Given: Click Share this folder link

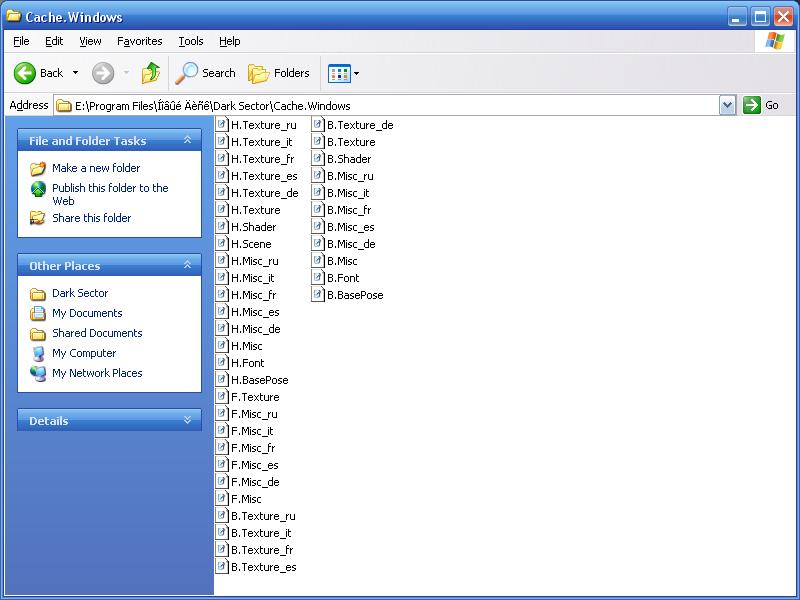Looking at the screenshot, I should tap(91, 218).
